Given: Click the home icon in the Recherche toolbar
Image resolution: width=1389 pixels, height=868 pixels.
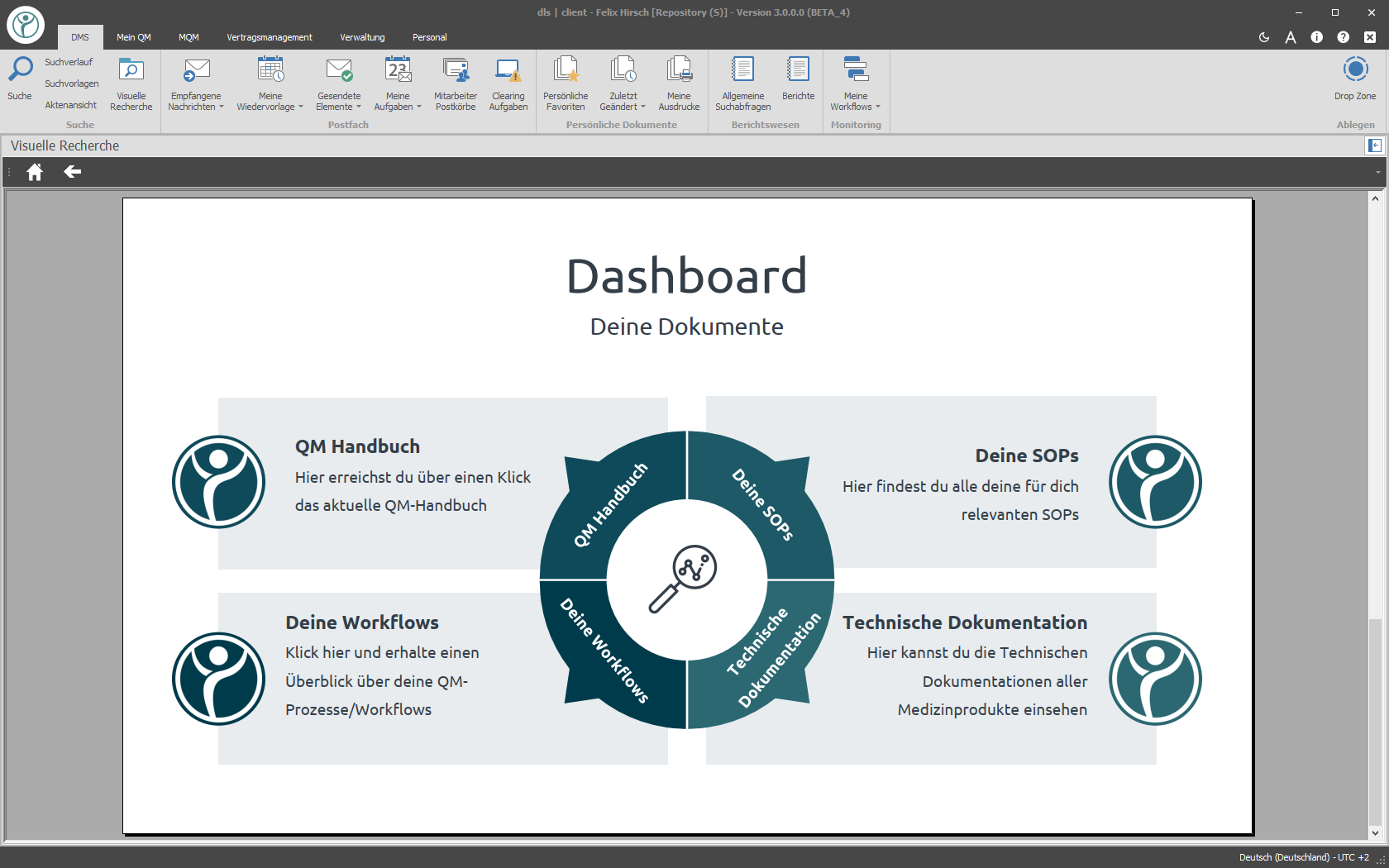Looking at the screenshot, I should click(x=35, y=172).
